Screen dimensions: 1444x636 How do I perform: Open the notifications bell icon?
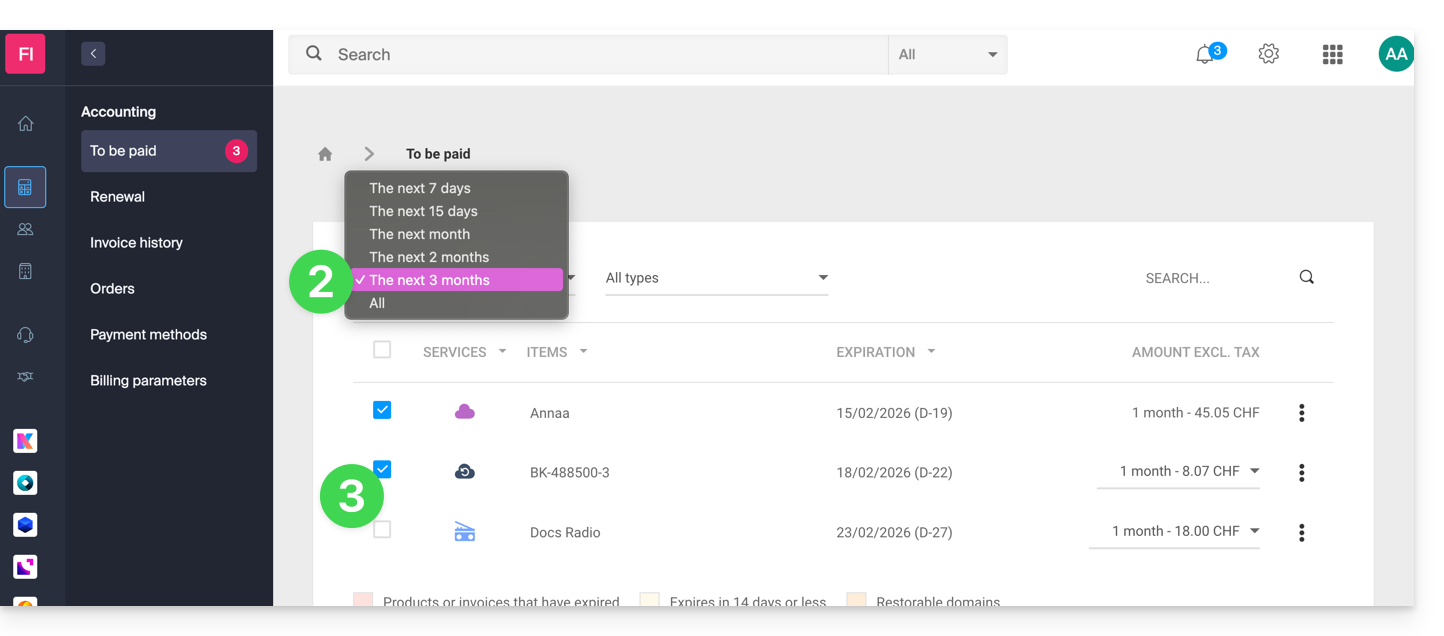[x=1205, y=55]
